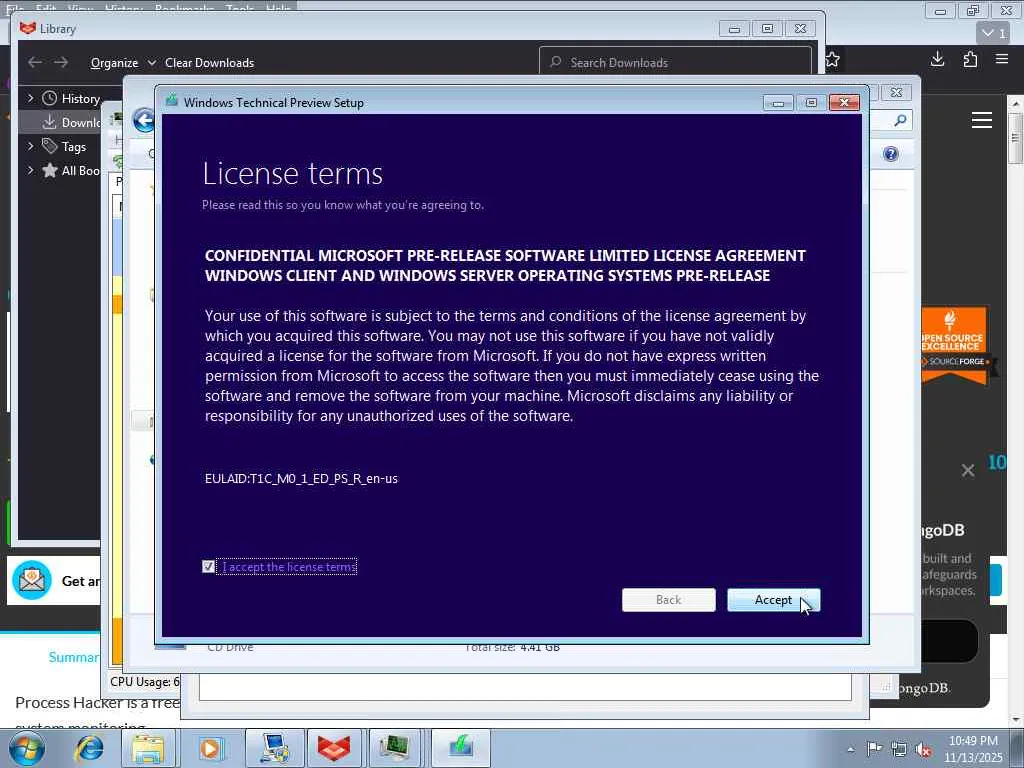
Task: Open Internet Explorer from taskbar
Action: click(89, 748)
